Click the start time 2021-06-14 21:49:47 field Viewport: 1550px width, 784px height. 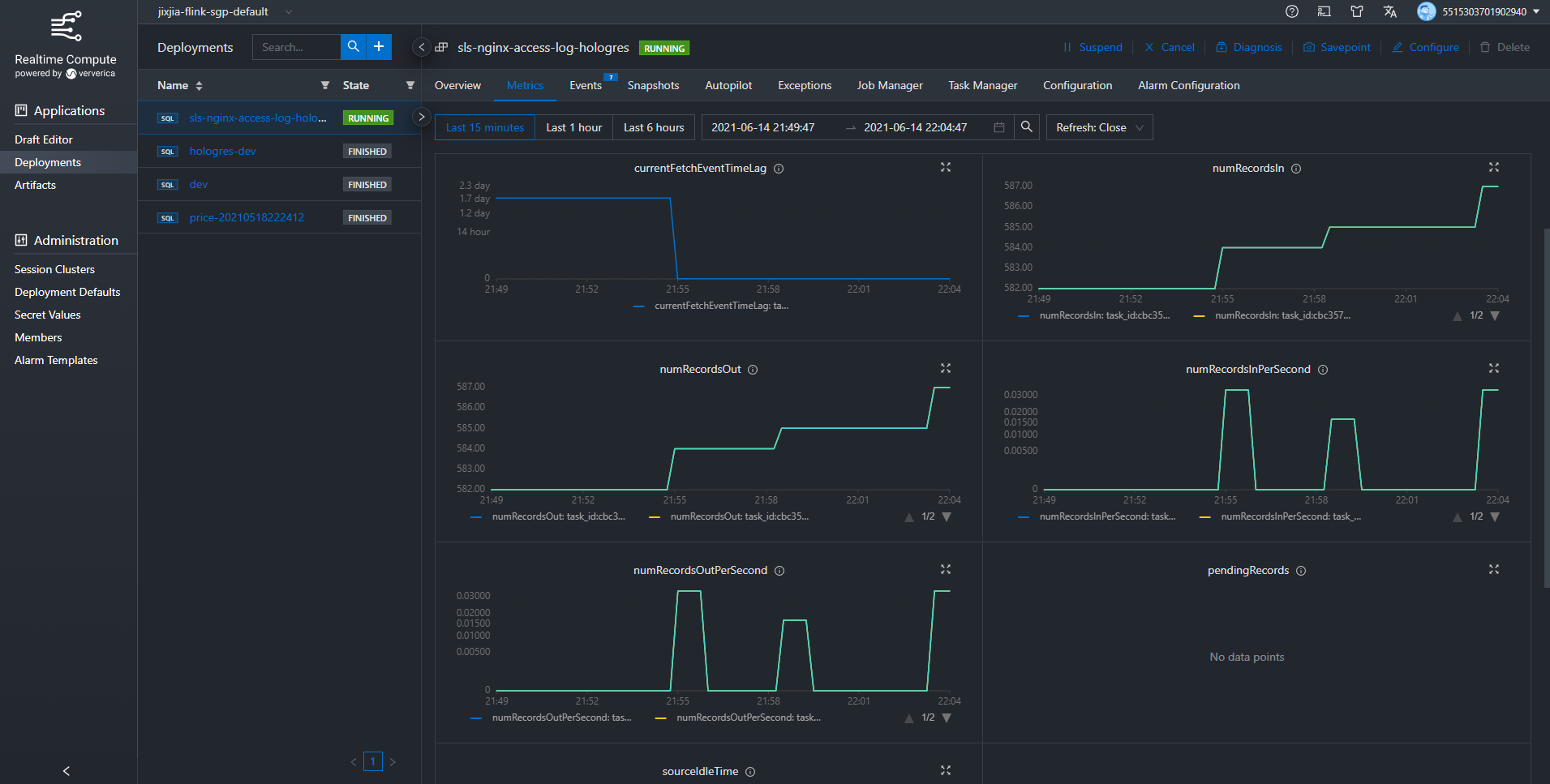tap(763, 127)
